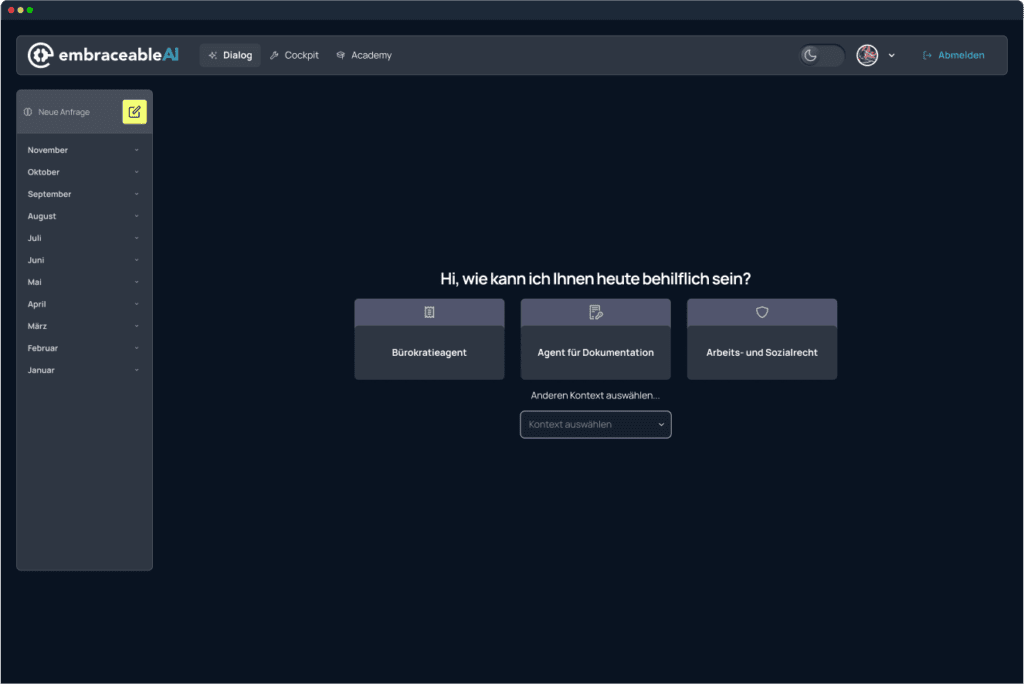Open the Kontext auswählen dropdown
1024x687 pixels.
(x=596, y=425)
